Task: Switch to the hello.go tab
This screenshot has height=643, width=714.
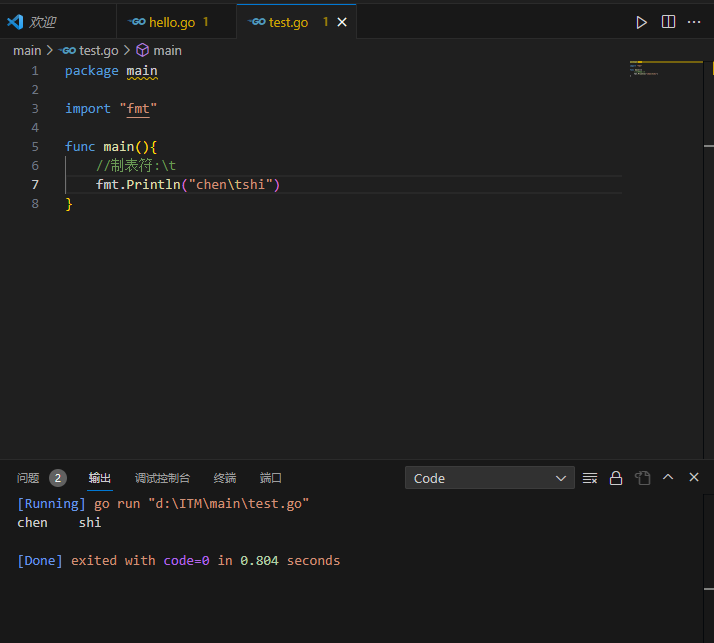Action: point(171,22)
